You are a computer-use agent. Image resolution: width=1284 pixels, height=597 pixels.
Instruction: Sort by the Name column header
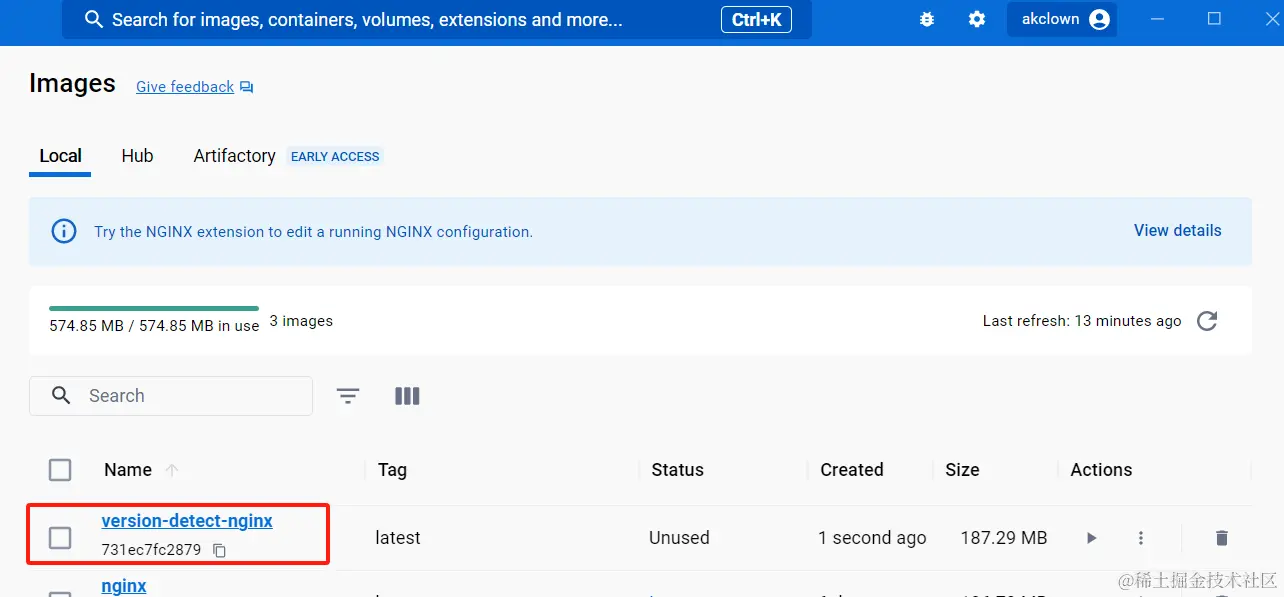point(128,470)
